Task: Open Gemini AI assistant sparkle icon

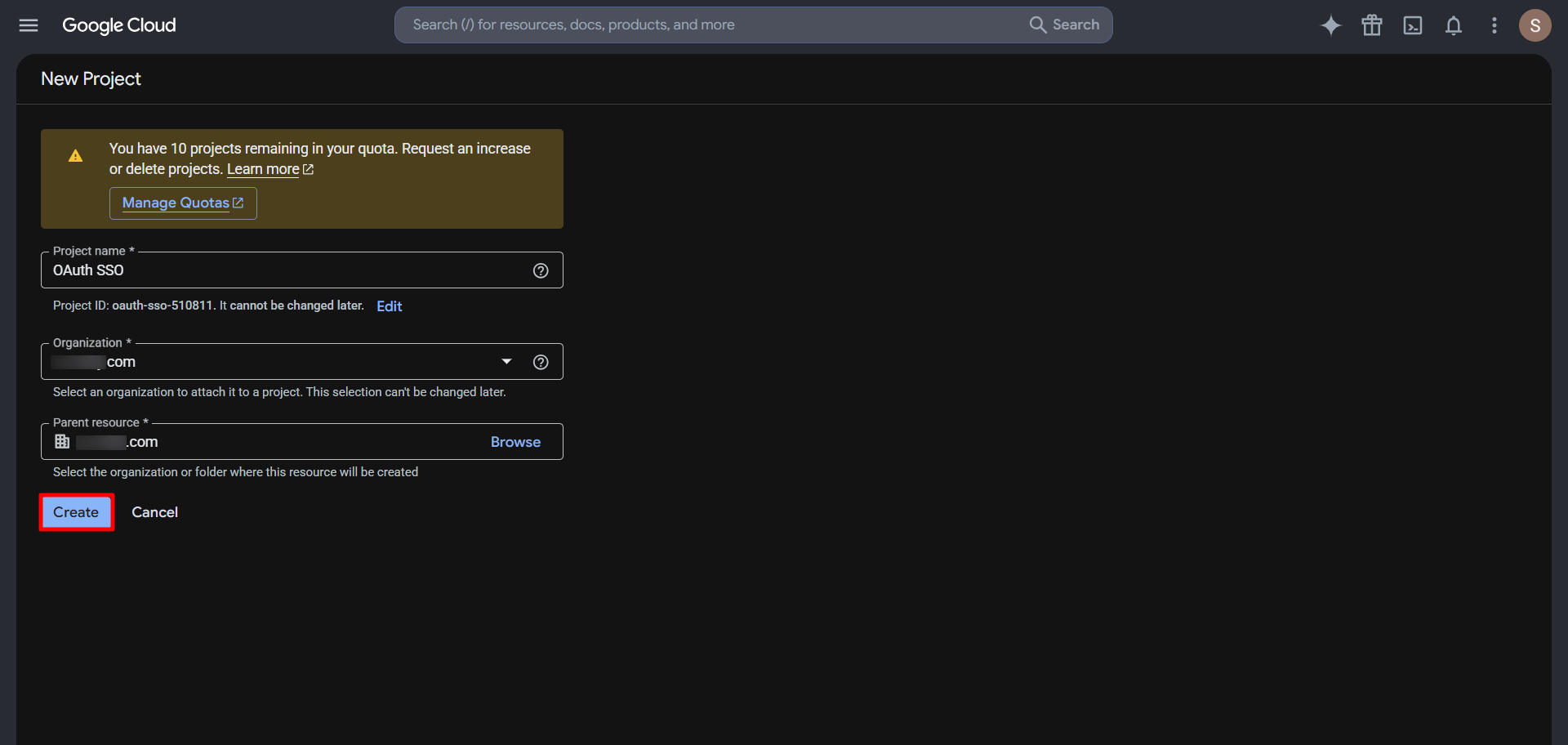Action: coord(1331,25)
